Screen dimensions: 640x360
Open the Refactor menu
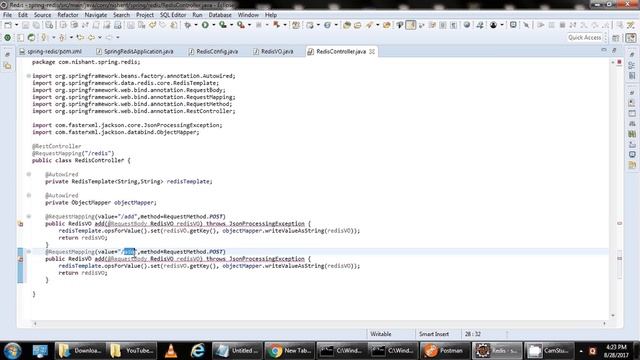pyautogui.click(x=68, y=15)
